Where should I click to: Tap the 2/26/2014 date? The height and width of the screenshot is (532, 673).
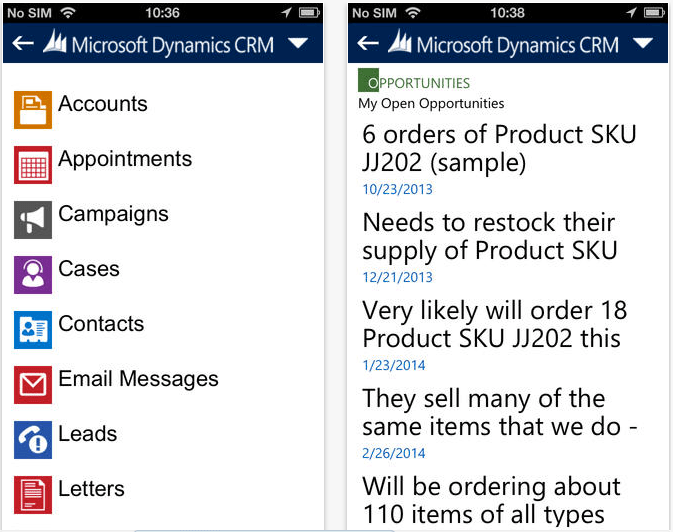(394, 453)
